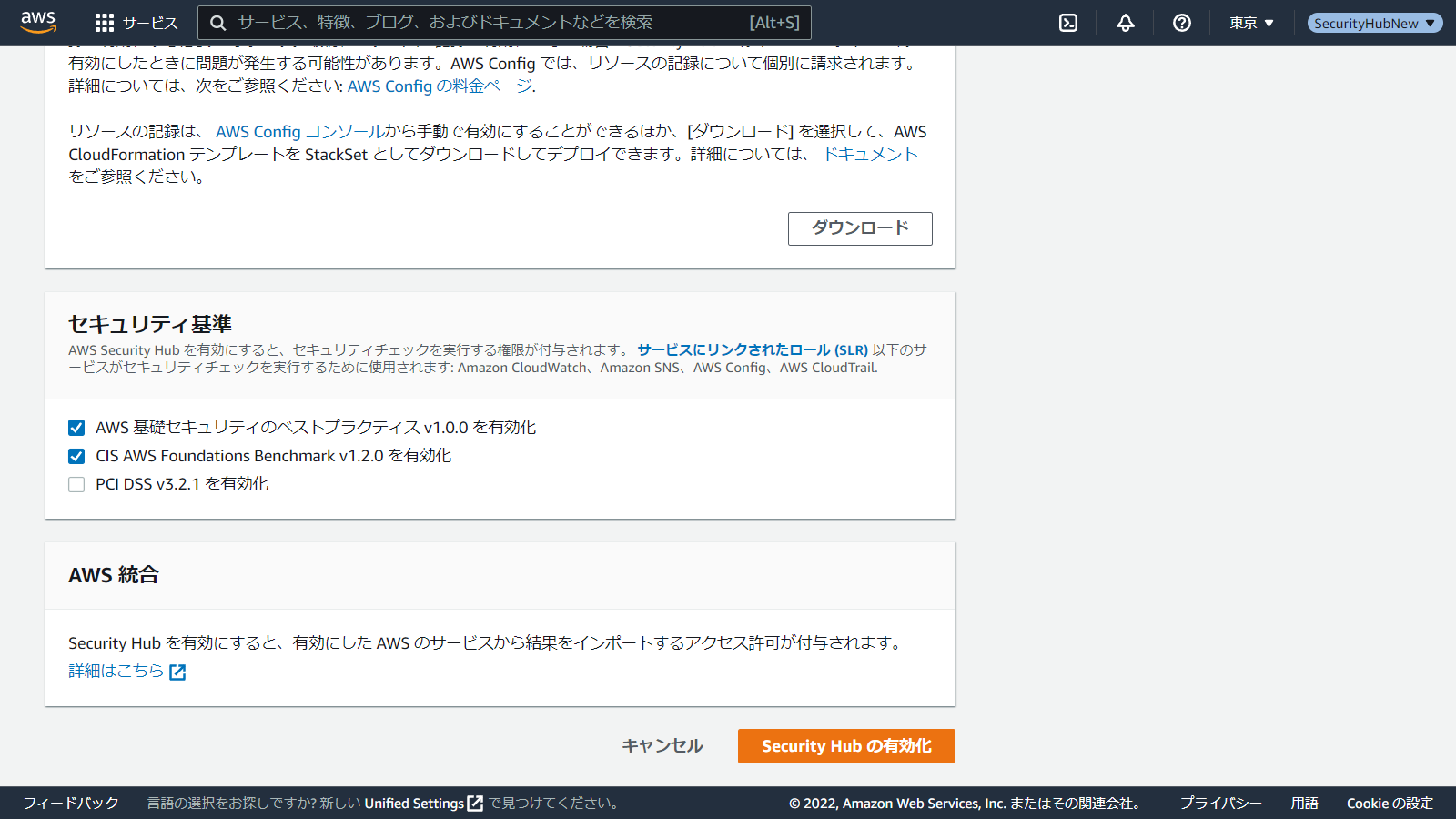This screenshot has width=1456, height=819.
Task: Open the サービス menu
Action: [150, 23]
